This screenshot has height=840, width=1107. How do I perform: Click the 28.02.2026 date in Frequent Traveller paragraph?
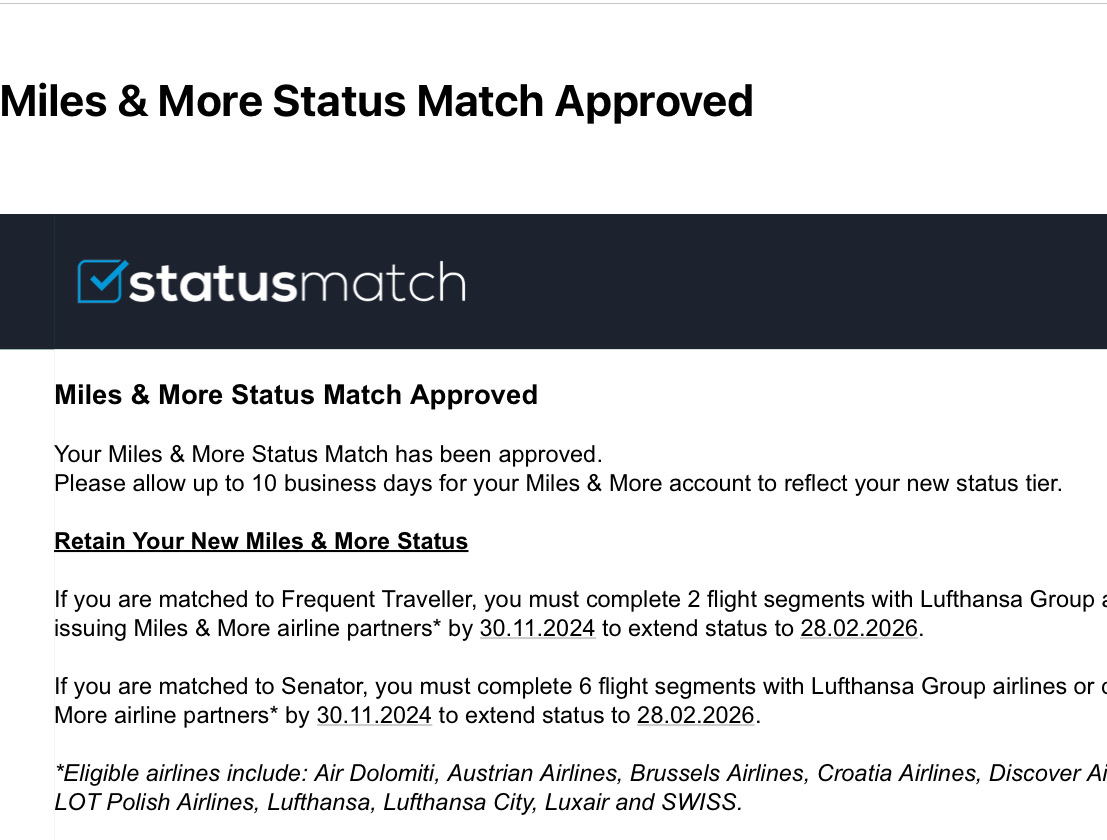(858, 629)
